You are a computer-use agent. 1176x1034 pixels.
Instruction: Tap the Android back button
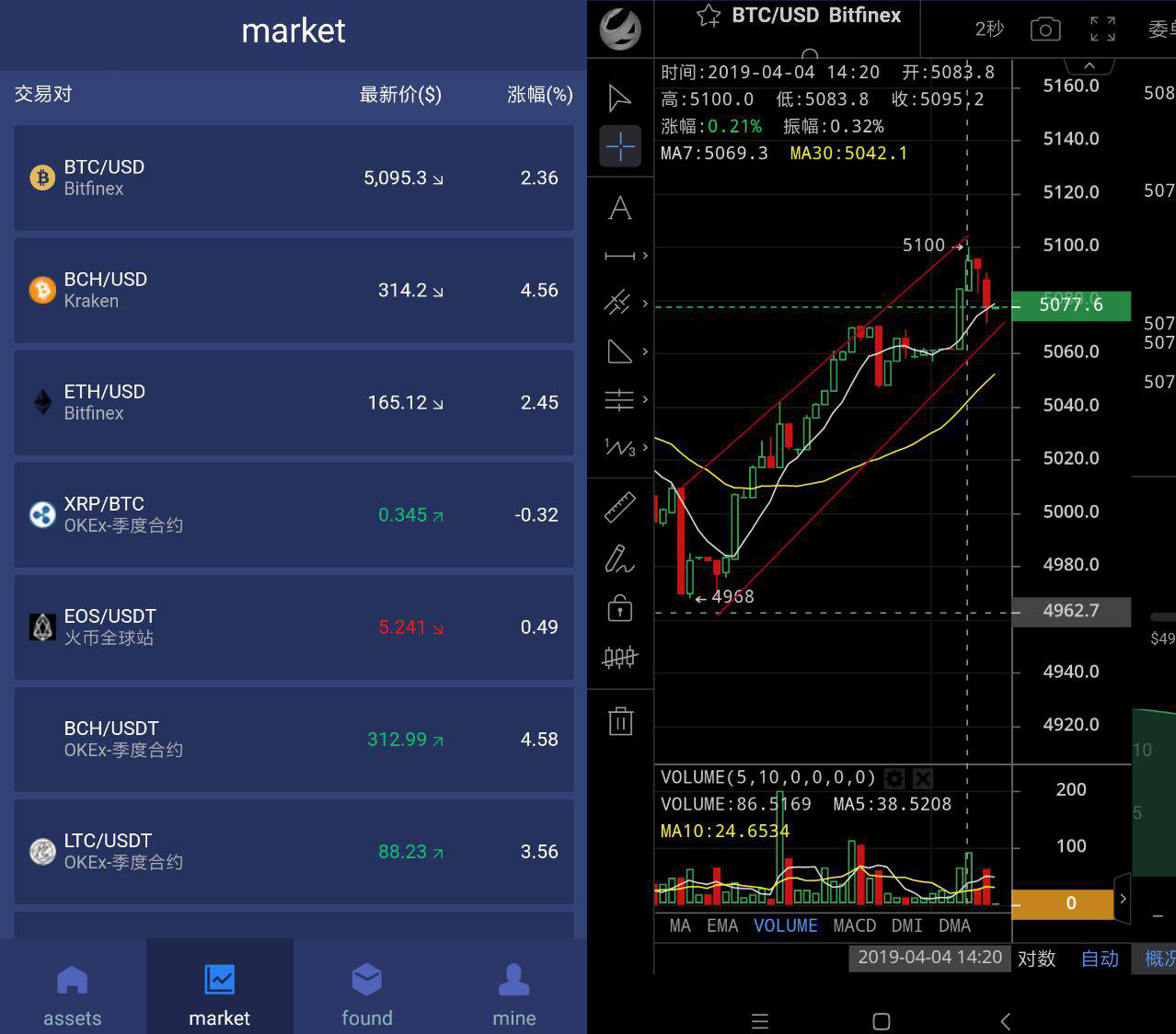click(1005, 1021)
